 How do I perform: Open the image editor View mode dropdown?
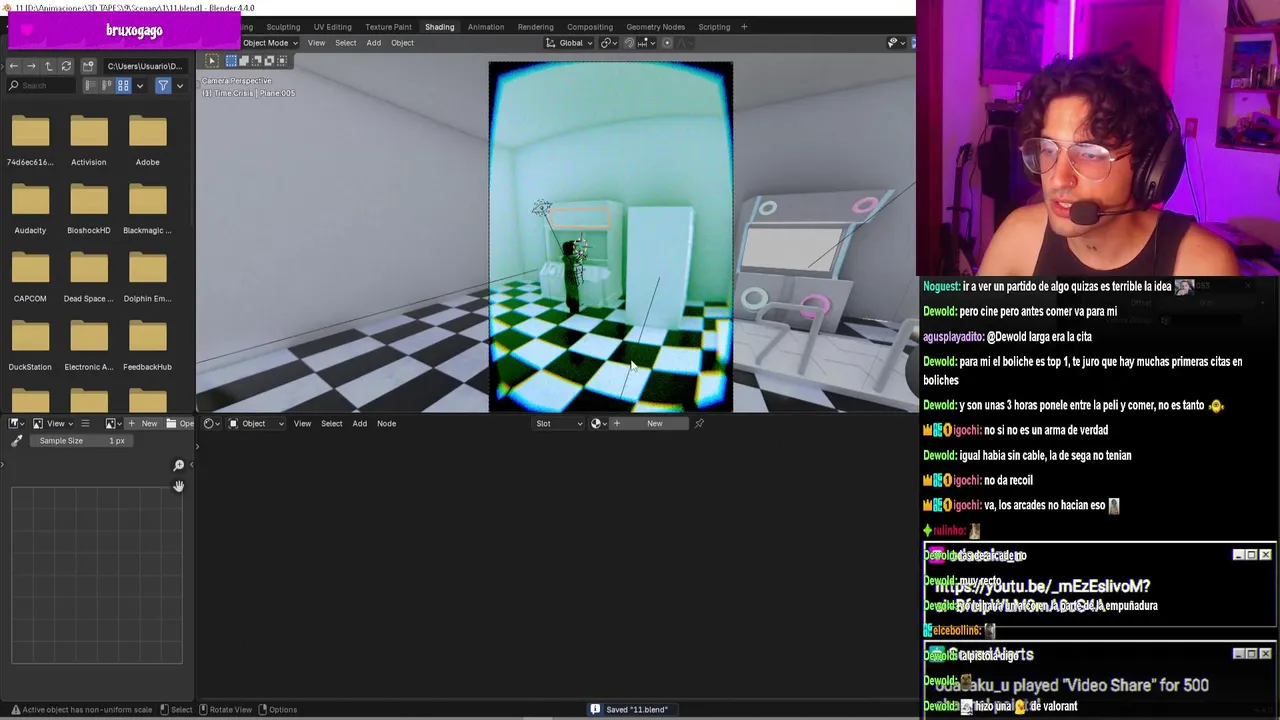(x=55, y=424)
